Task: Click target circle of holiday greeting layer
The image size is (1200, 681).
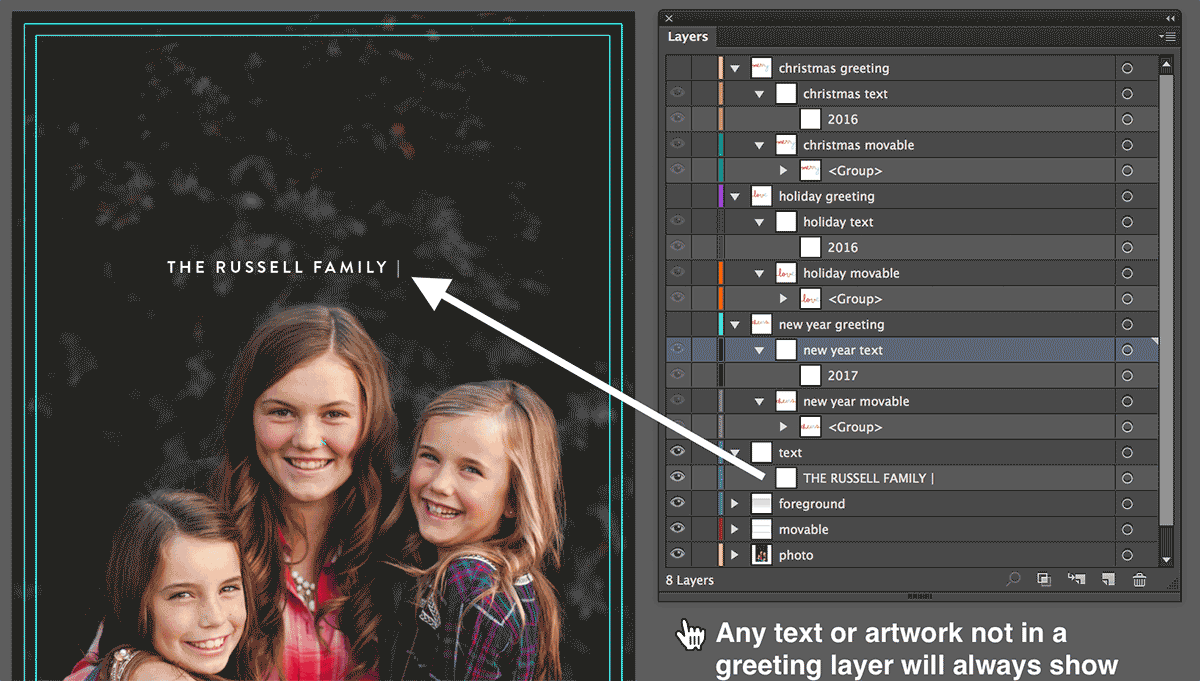Action: click(x=1127, y=196)
